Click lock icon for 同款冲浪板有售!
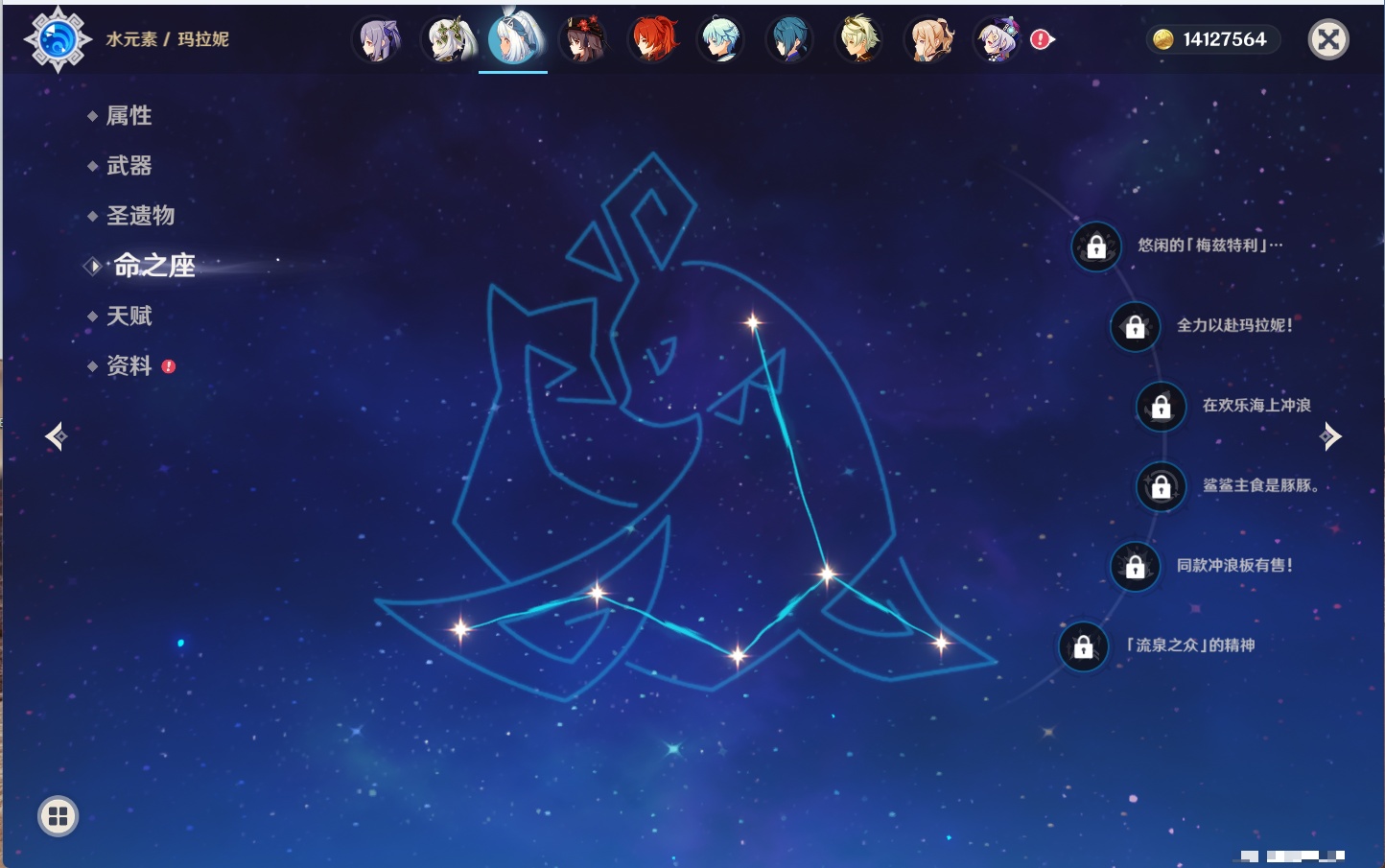The width and height of the screenshot is (1385, 868). [x=1135, y=566]
